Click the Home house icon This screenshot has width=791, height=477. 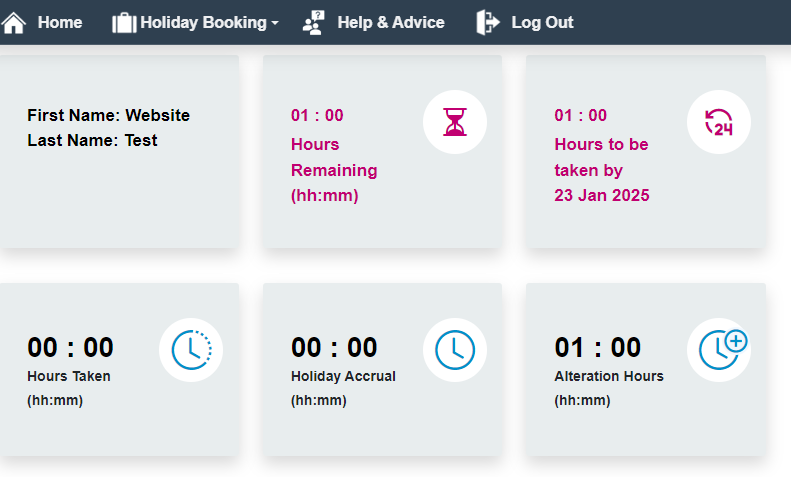click(x=14, y=23)
